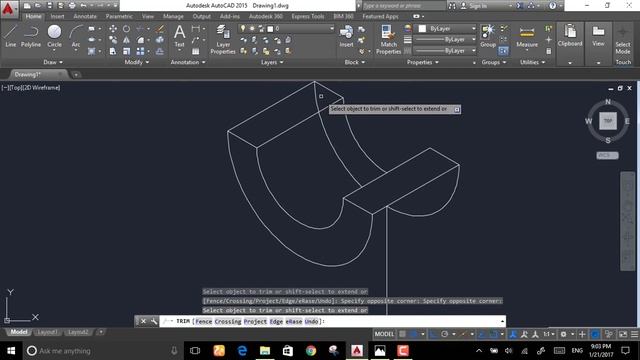Select the eRase option in command line
This screenshot has width=640, height=360.
[x=293, y=322]
